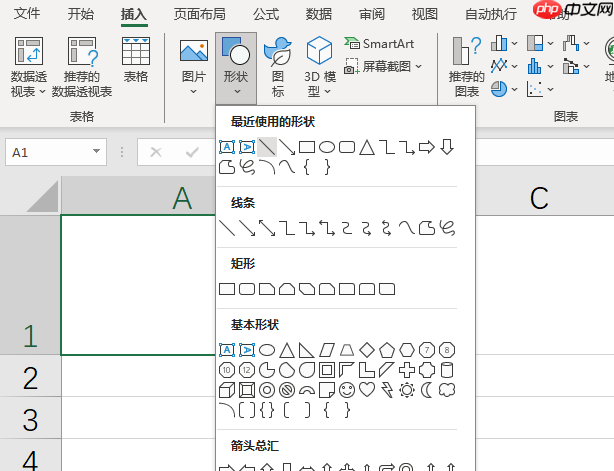Screen dimensions: 614x471
Task: Select the heart shape
Action: click(x=367, y=390)
